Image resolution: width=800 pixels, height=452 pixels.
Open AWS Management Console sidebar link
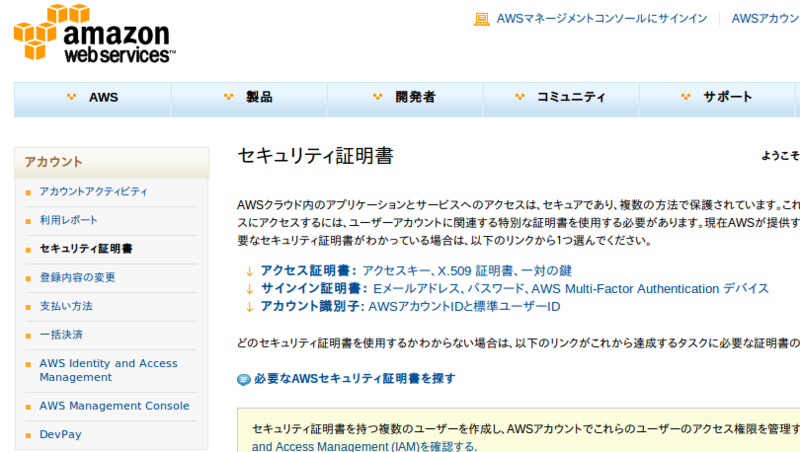point(114,406)
